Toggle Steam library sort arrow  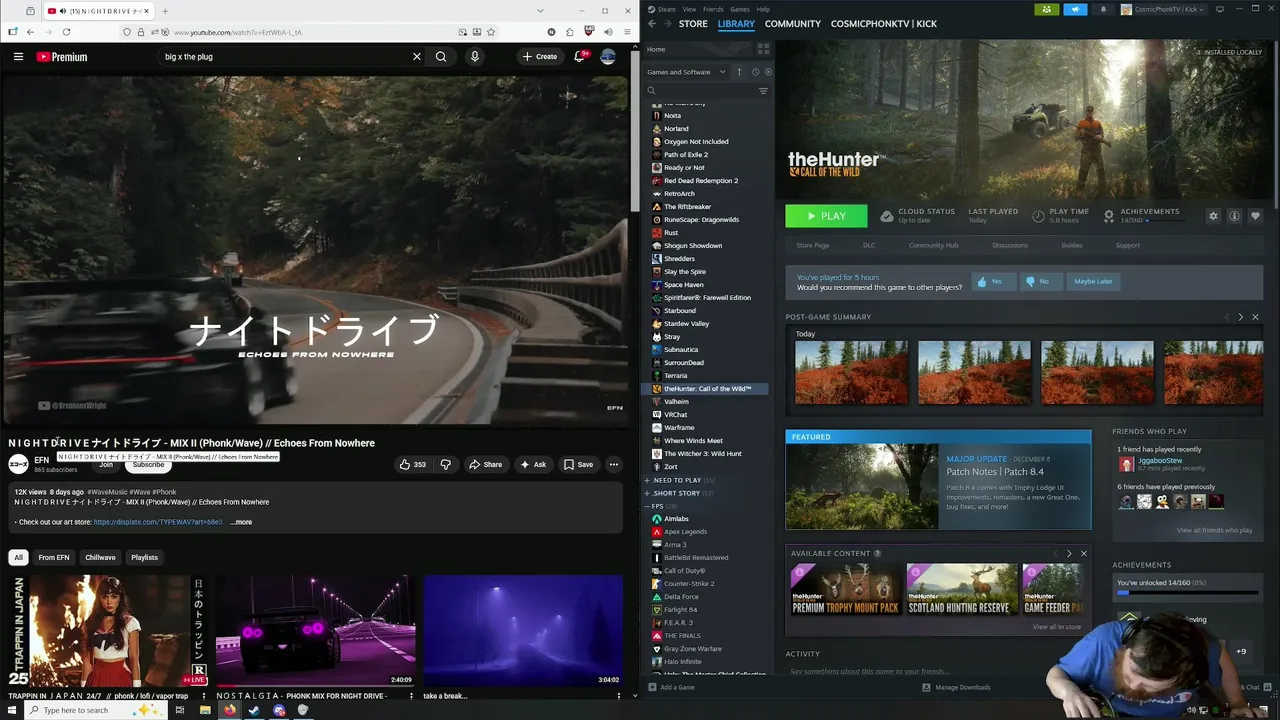(739, 72)
